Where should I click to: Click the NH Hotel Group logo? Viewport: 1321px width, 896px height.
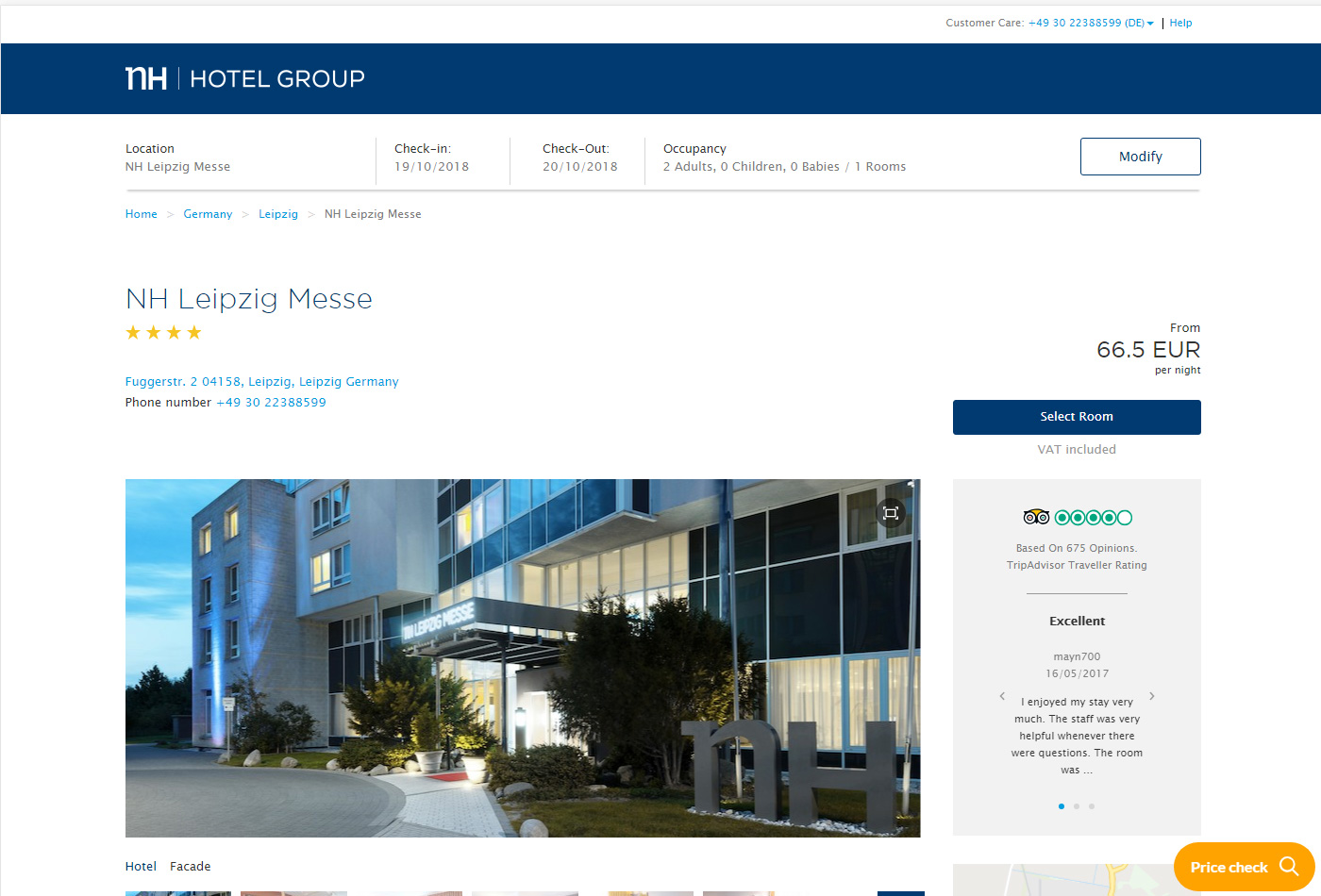tap(244, 78)
